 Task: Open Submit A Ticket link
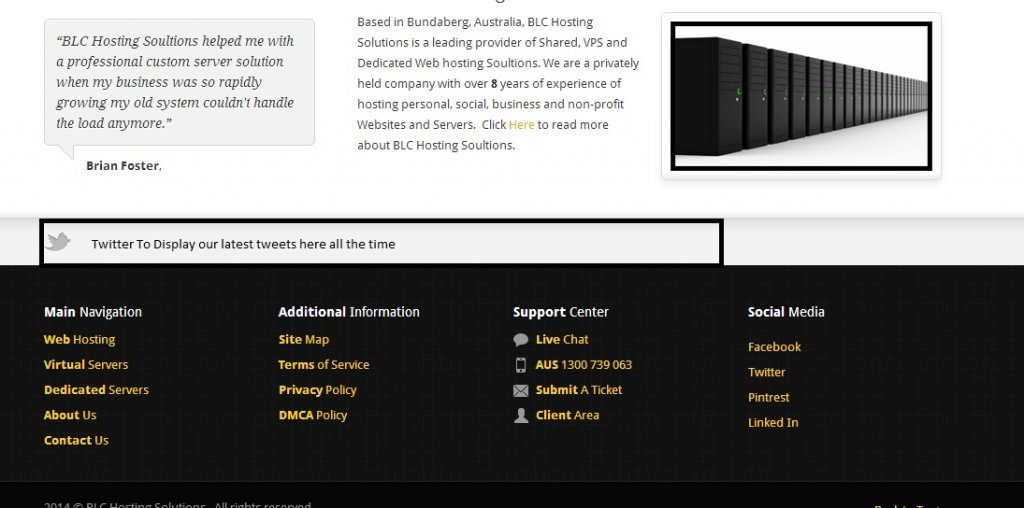point(579,390)
